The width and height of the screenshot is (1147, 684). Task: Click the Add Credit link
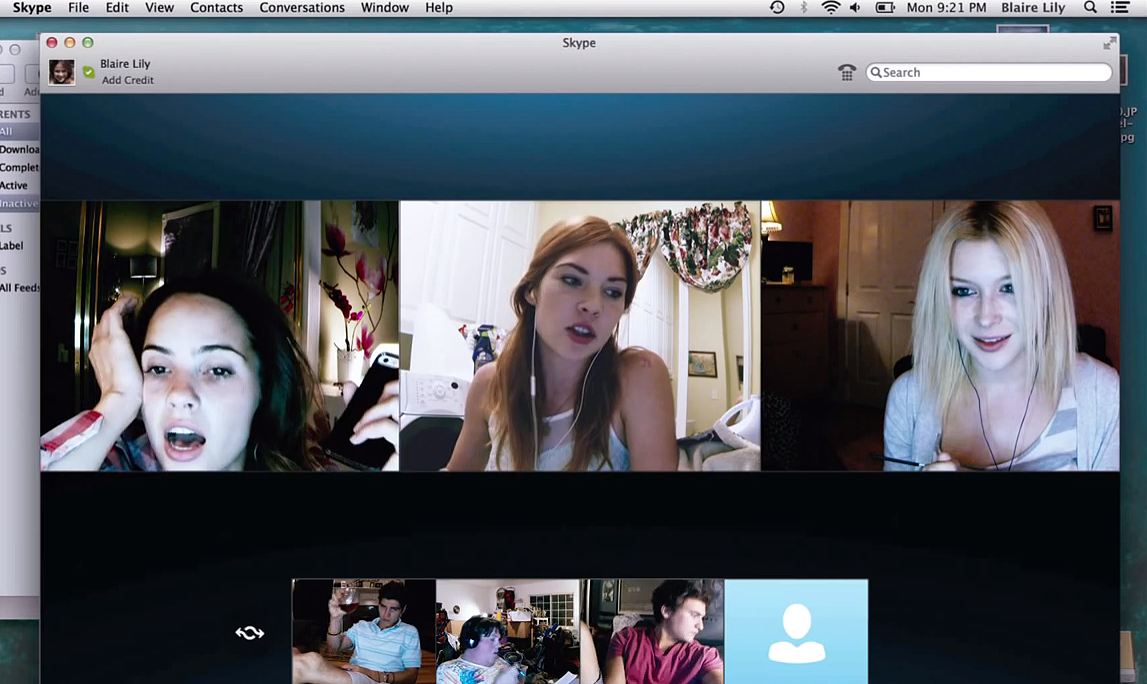point(127,80)
